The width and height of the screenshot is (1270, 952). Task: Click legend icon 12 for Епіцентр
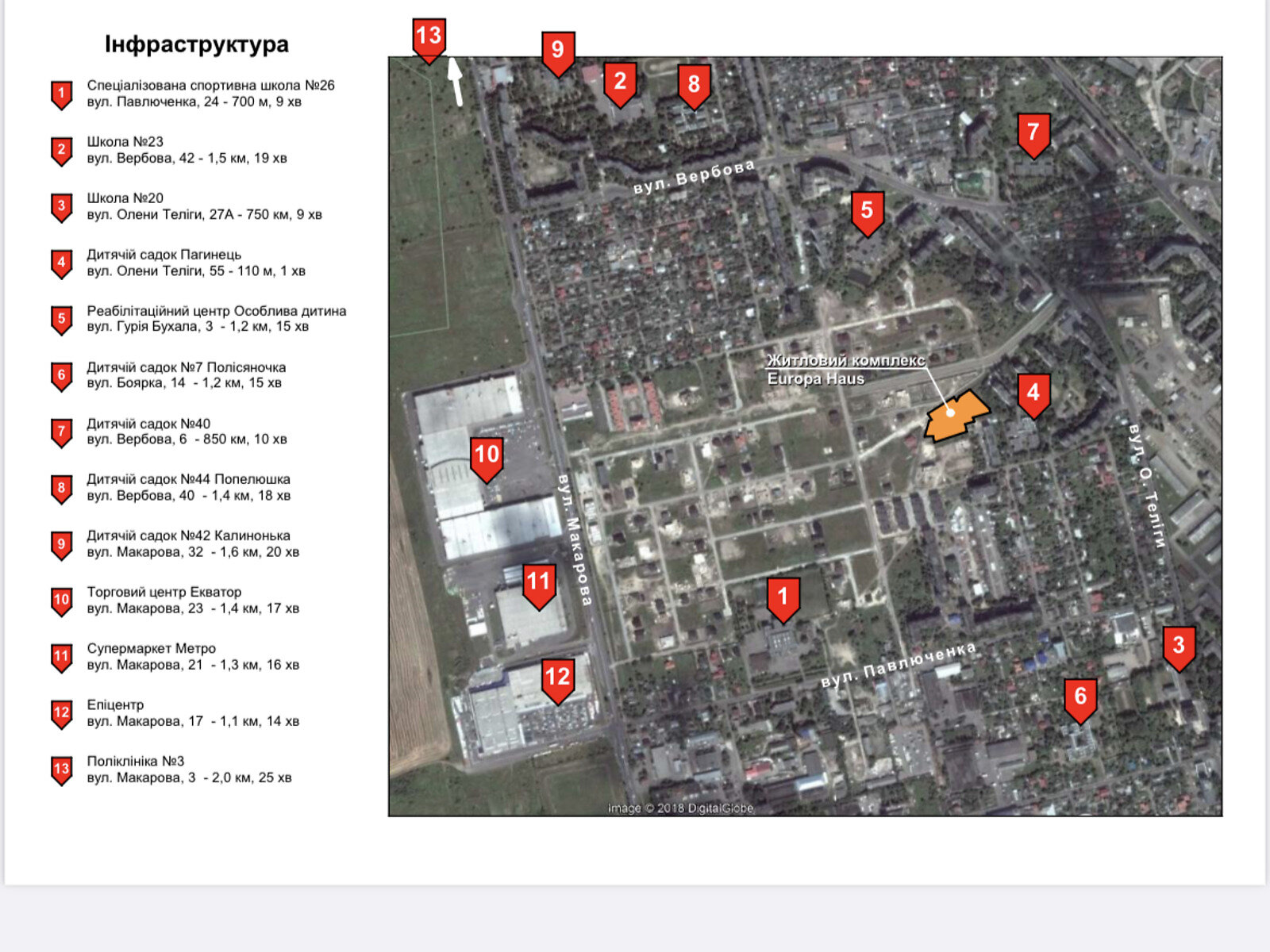tap(62, 714)
